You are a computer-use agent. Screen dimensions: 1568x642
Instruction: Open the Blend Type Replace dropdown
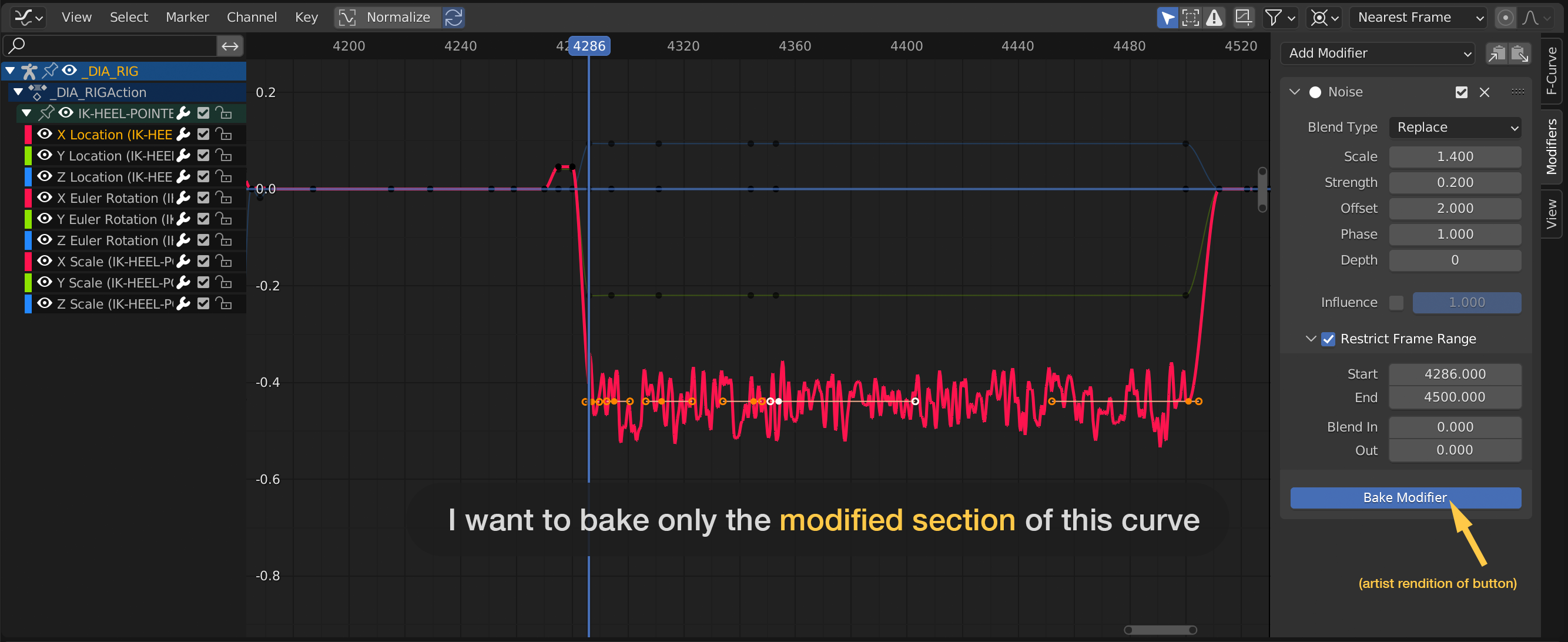click(x=1455, y=128)
